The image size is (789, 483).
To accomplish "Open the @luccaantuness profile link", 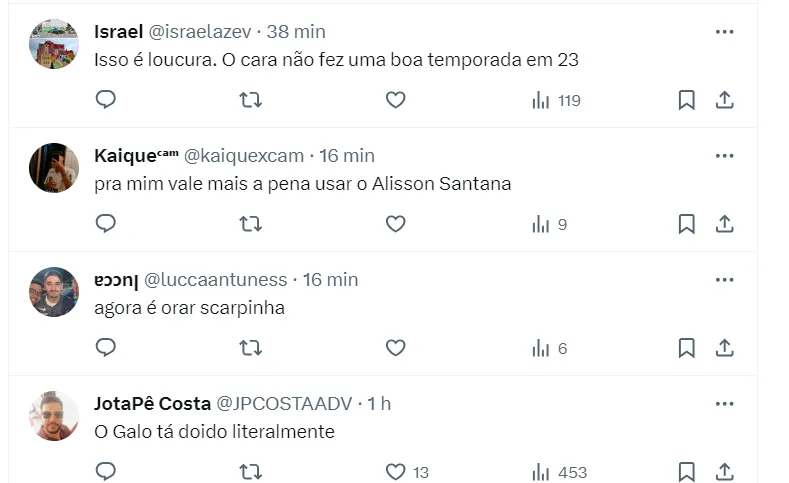I will click(216, 280).
